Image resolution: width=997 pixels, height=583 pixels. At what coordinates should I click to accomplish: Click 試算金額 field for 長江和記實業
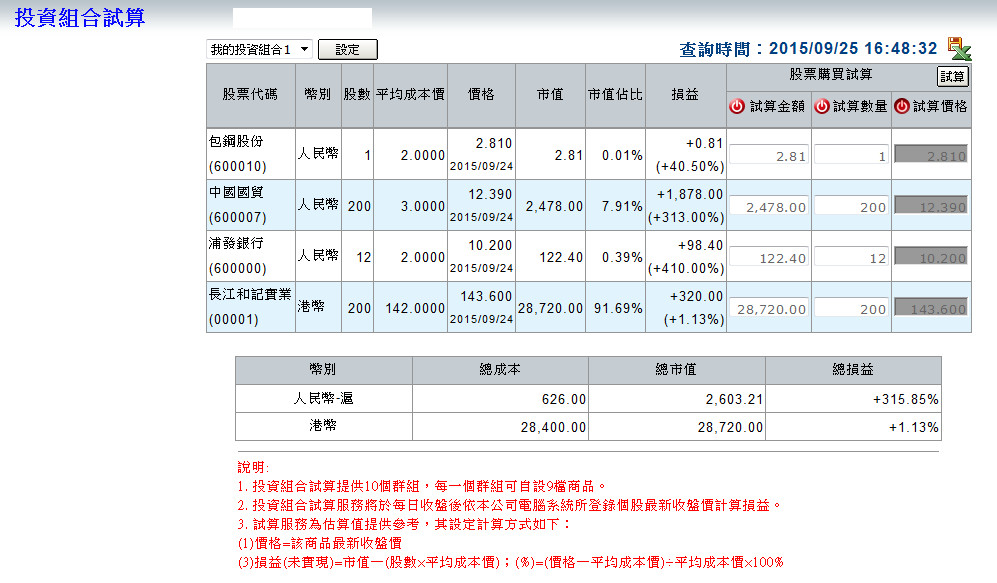coord(768,309)
